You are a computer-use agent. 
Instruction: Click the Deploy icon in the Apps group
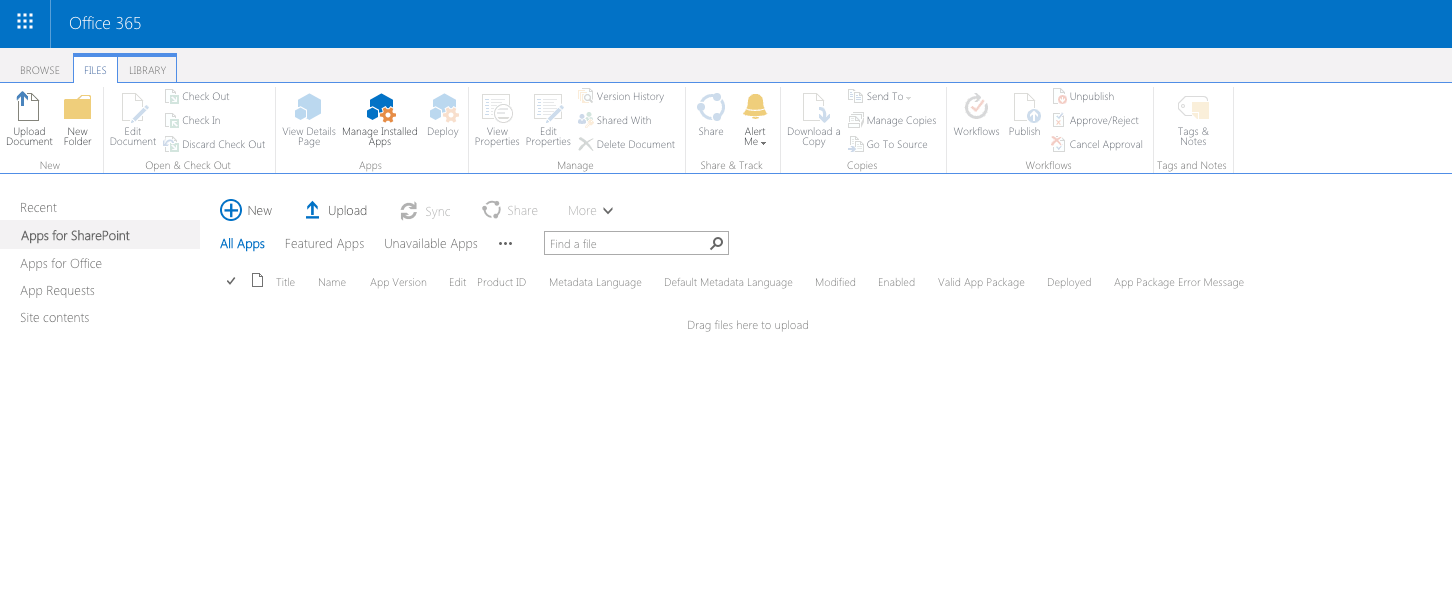[x=442, y=116]
